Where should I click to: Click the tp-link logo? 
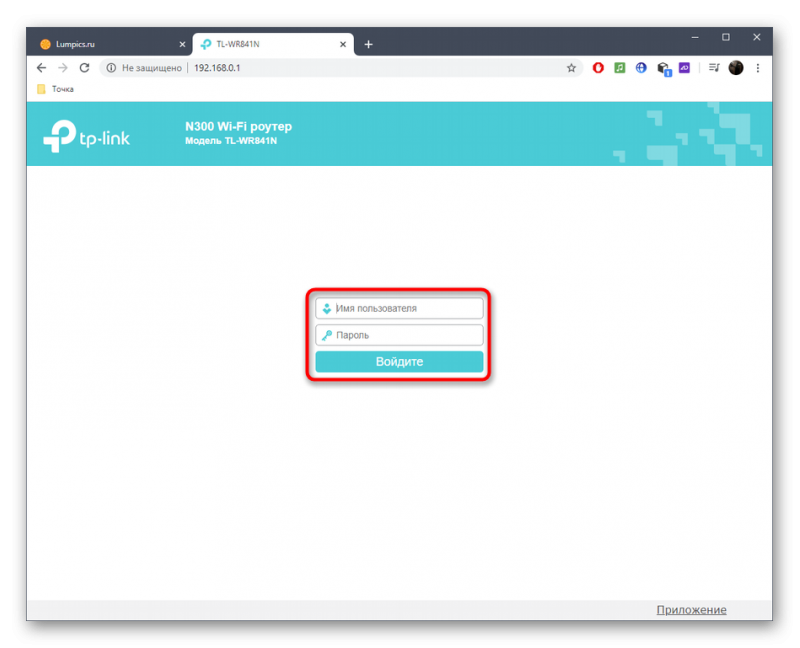coord(86,136)
